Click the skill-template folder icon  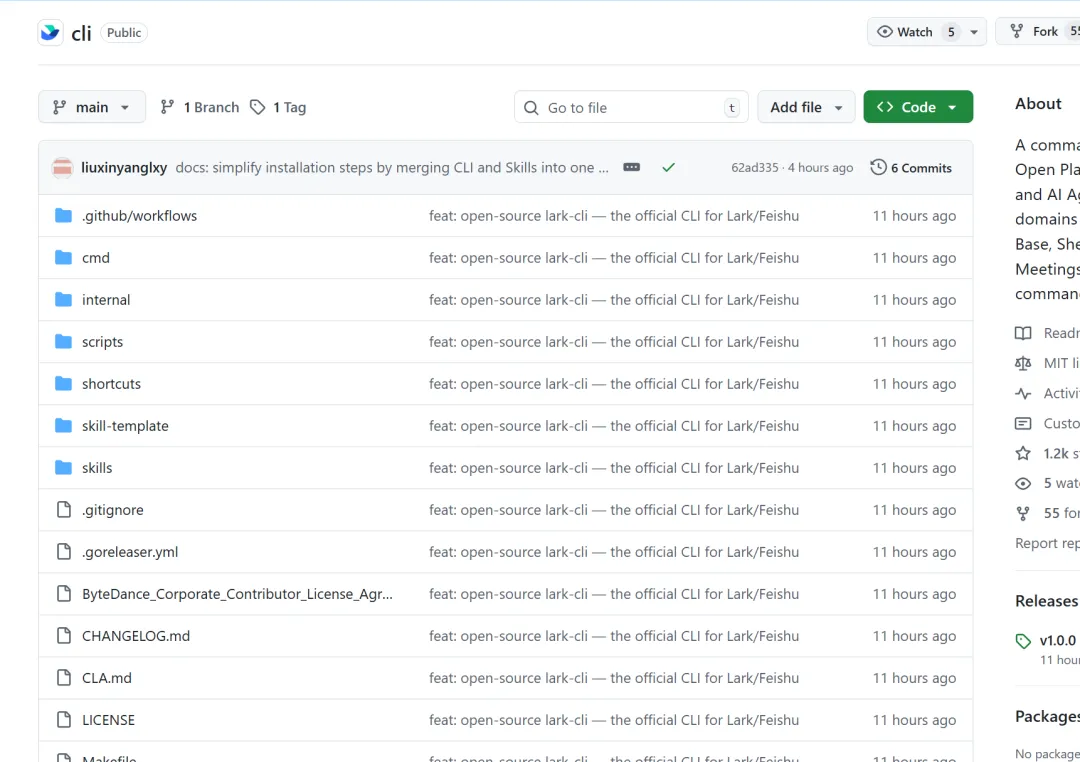[x=63, y=426]
